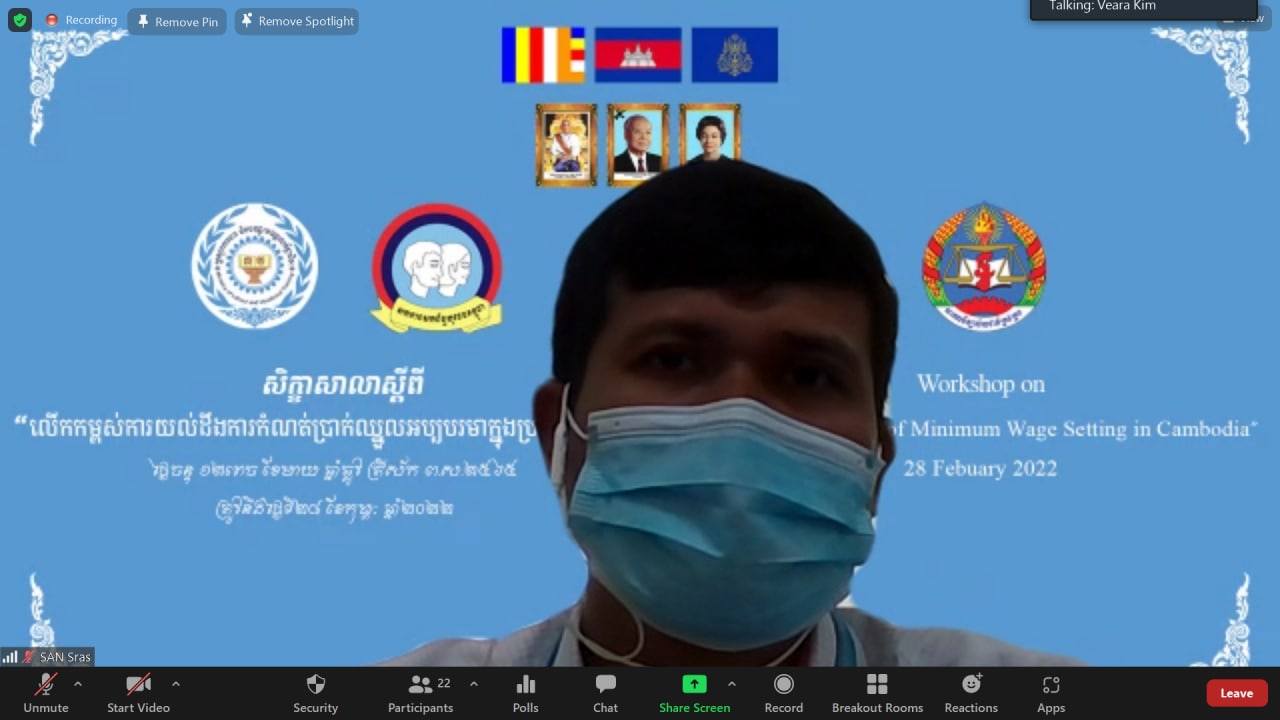
Task: Click the SAN Sras name label
Action: point(65,657)
